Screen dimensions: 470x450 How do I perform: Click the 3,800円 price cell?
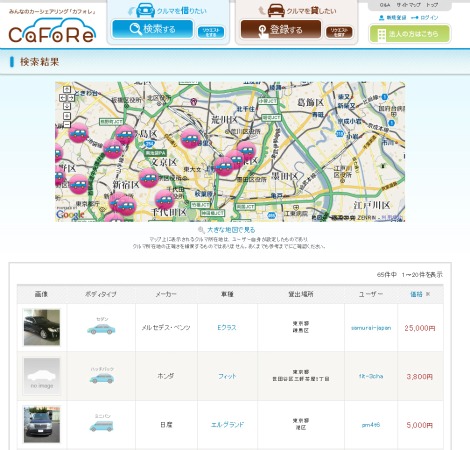tap(420, 377)
